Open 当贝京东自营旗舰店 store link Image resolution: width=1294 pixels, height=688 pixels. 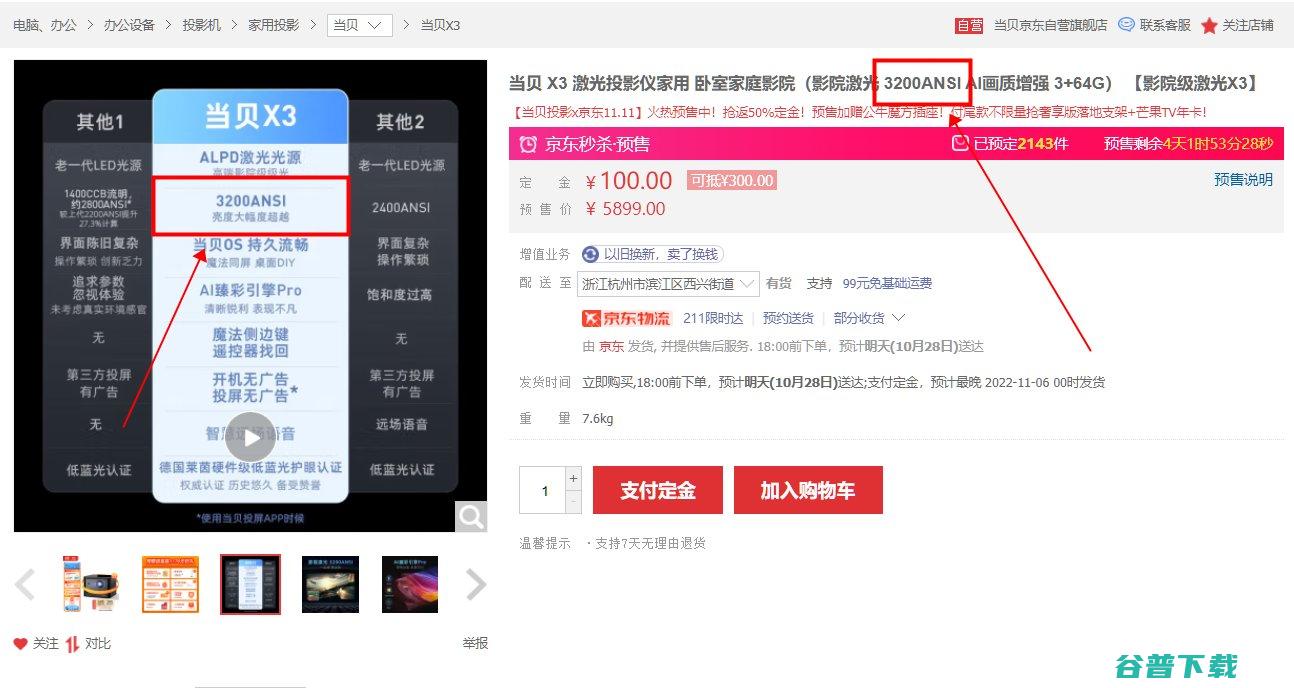coord(1050,25)
